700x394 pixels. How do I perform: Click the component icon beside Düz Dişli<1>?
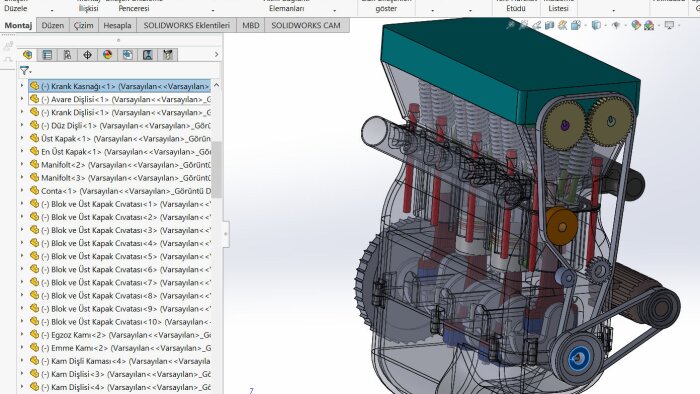point(34,125)
